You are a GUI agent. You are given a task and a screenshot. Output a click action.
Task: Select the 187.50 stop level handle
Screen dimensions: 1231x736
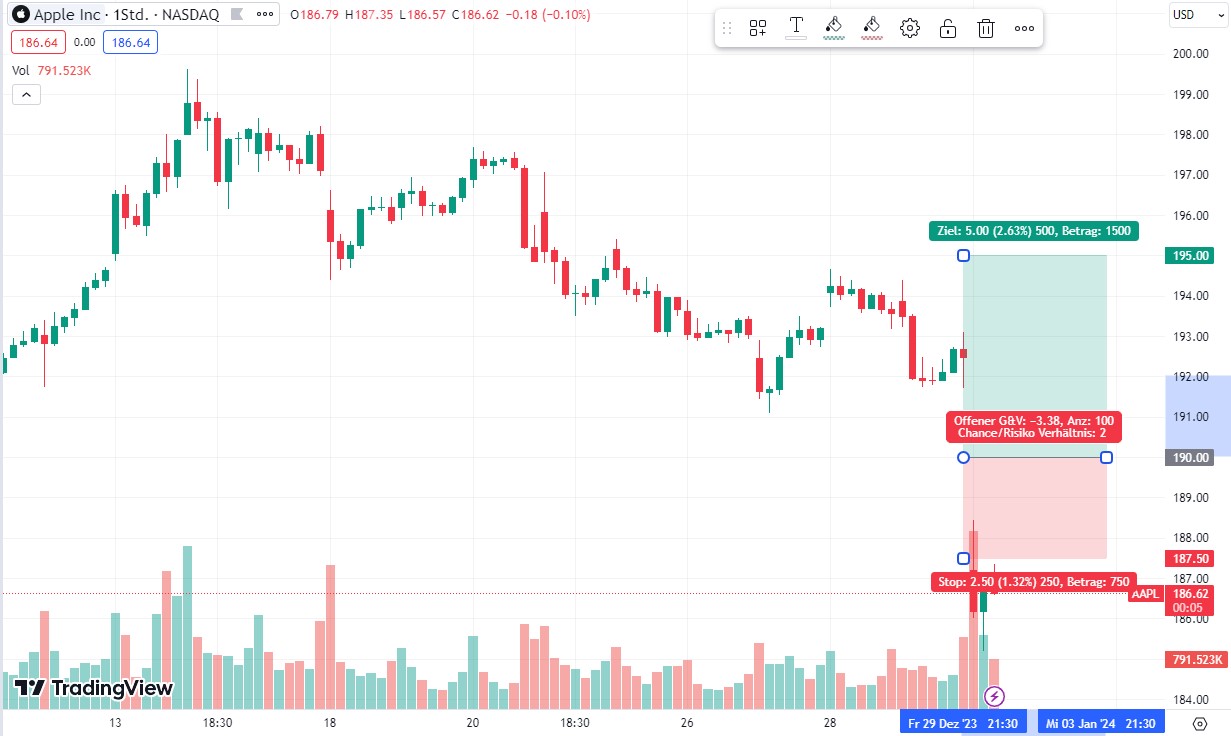964,558
